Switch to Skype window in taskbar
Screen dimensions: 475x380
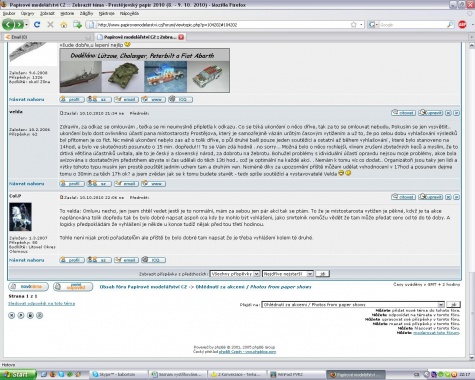point(118,375)
